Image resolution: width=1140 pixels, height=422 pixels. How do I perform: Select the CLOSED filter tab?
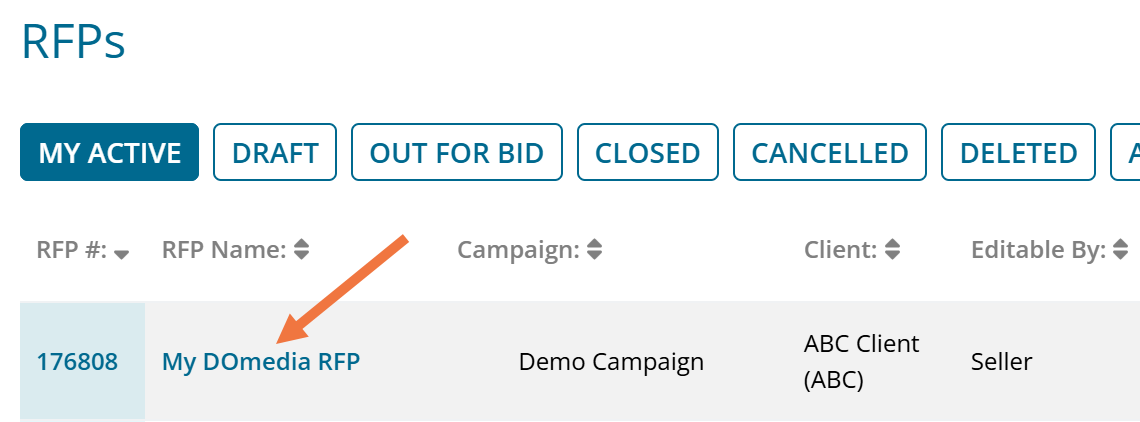click(647, 153)
